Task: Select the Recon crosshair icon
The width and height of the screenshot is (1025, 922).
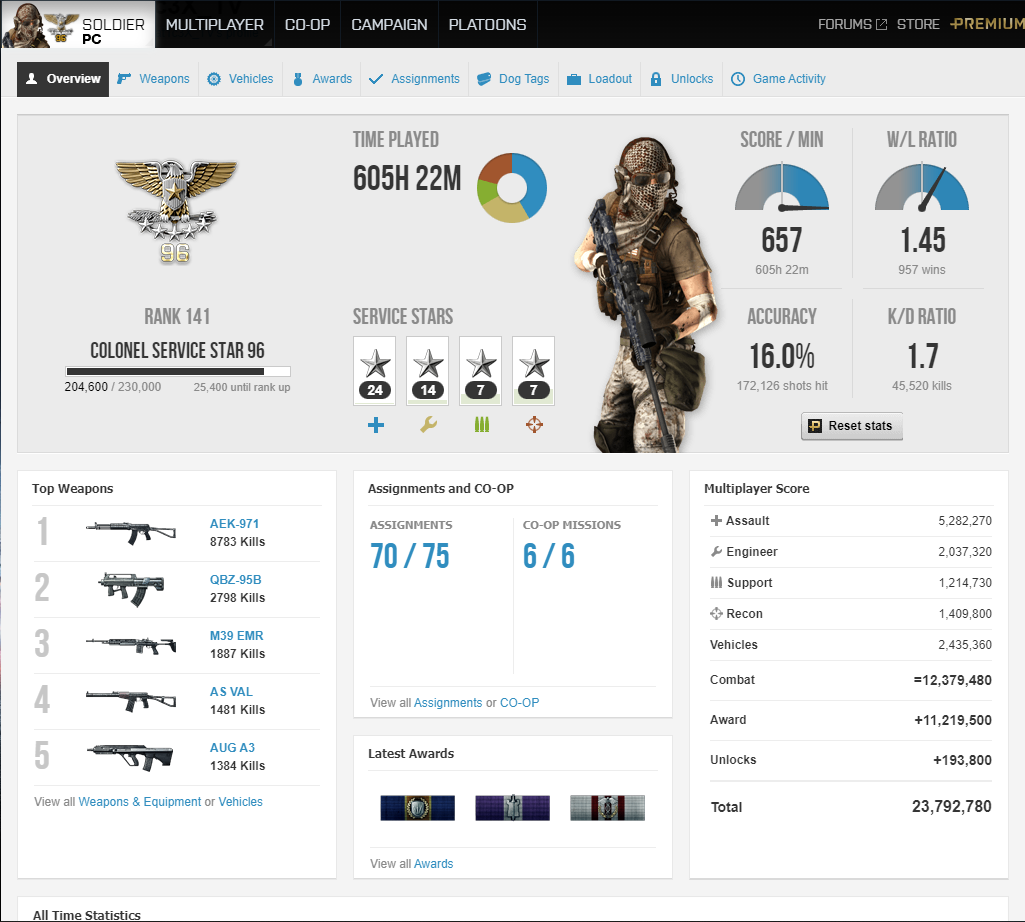Action: tap(533, 424)
